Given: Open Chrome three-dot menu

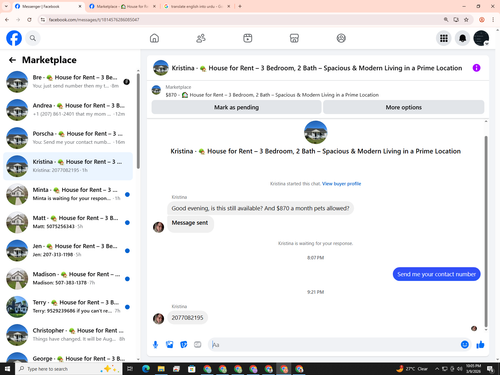Looking at the screenshot, I should pos(493,20).
